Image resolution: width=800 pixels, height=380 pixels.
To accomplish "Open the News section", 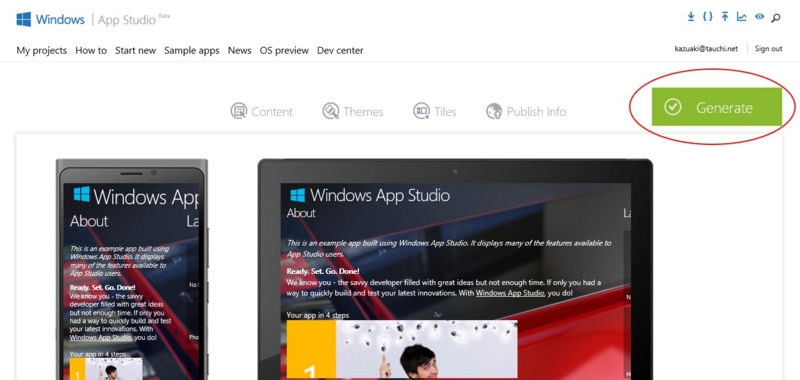I will (239, 50).
